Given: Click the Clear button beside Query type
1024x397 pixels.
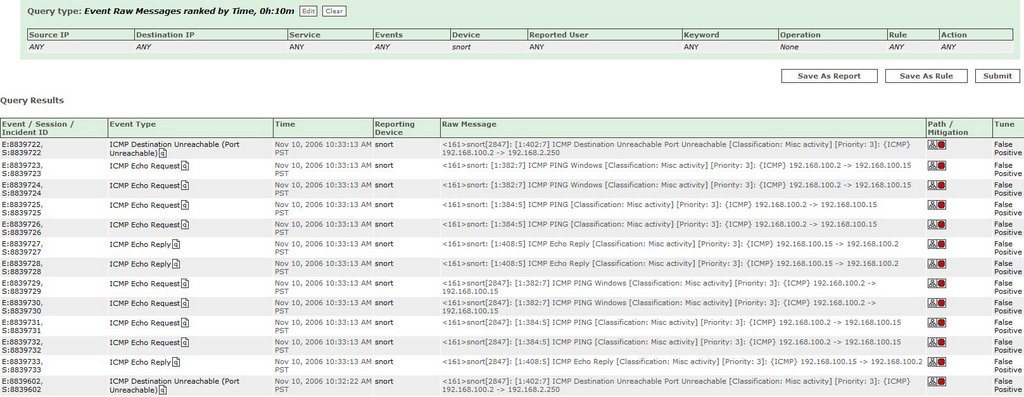Looking at the screenshot, I should pos(334,11).
